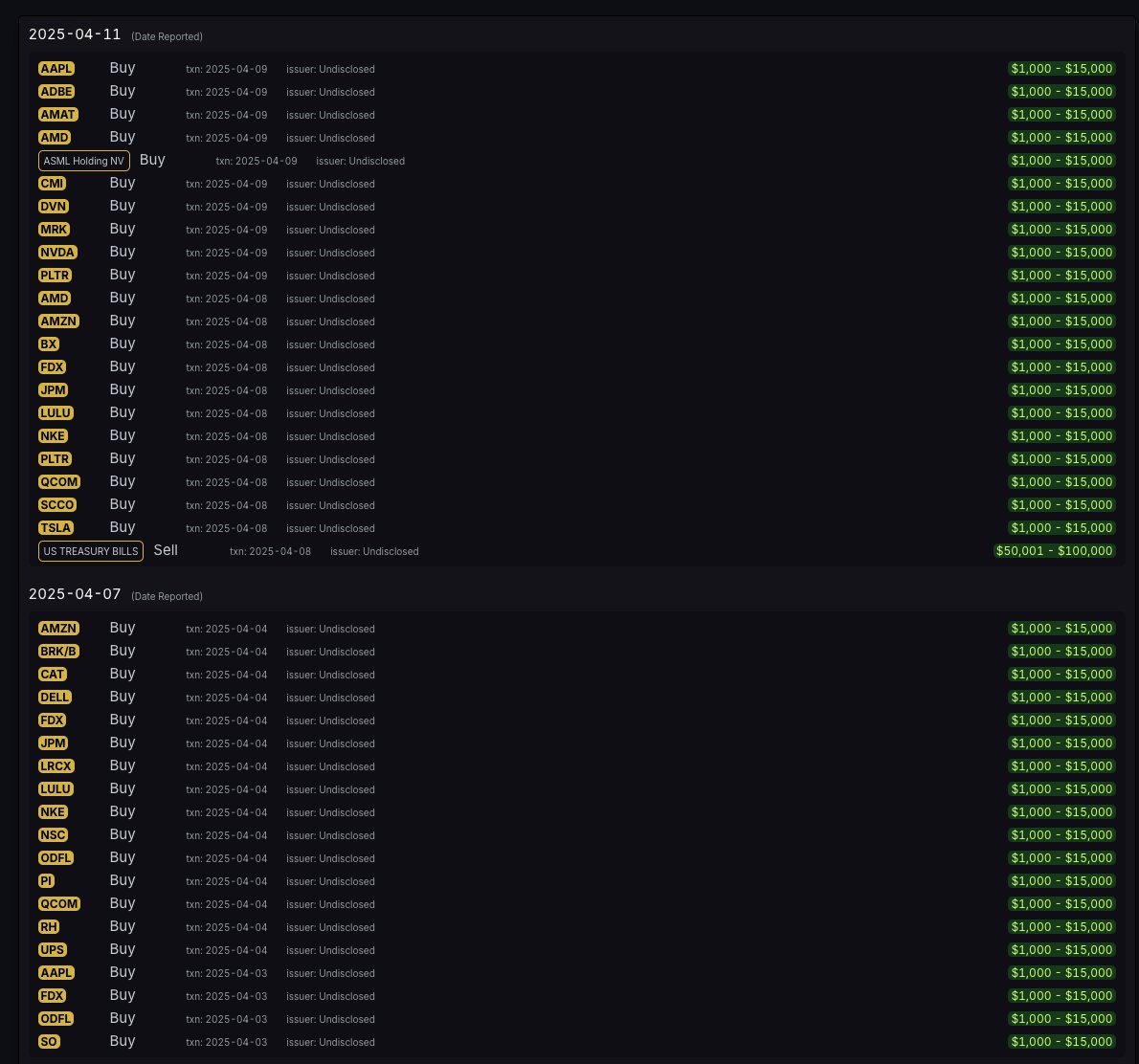Click the amount in the NVDA row
1139x1064 pixels.
(1061, 253)
